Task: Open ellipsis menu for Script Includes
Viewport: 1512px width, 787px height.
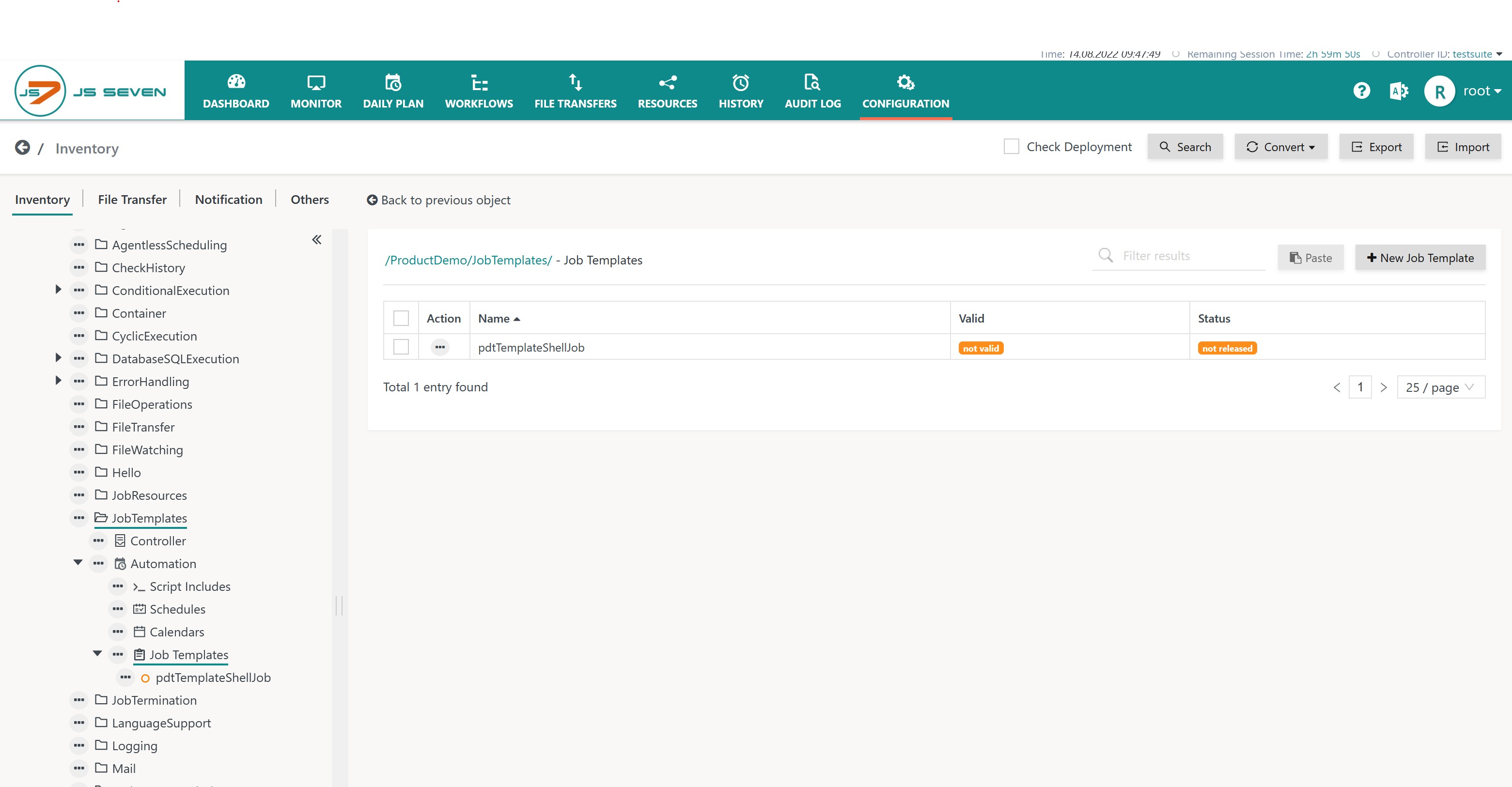Action: pyautogui.click(x=118, y=586)
